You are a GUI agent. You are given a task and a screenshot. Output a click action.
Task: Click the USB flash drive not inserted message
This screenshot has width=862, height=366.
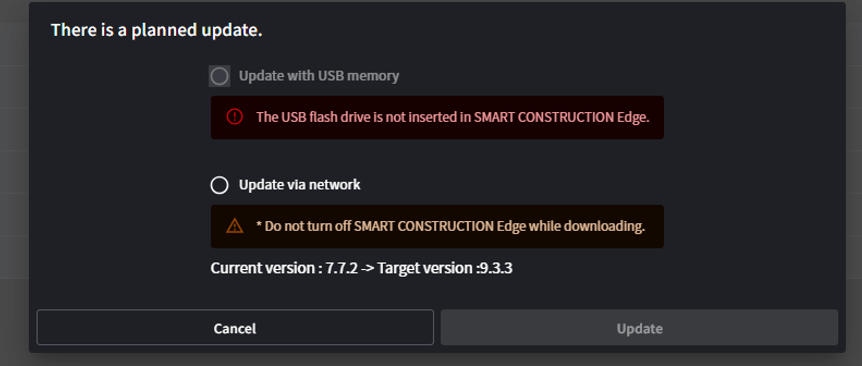pyautogui.click(x=453, y=117)
